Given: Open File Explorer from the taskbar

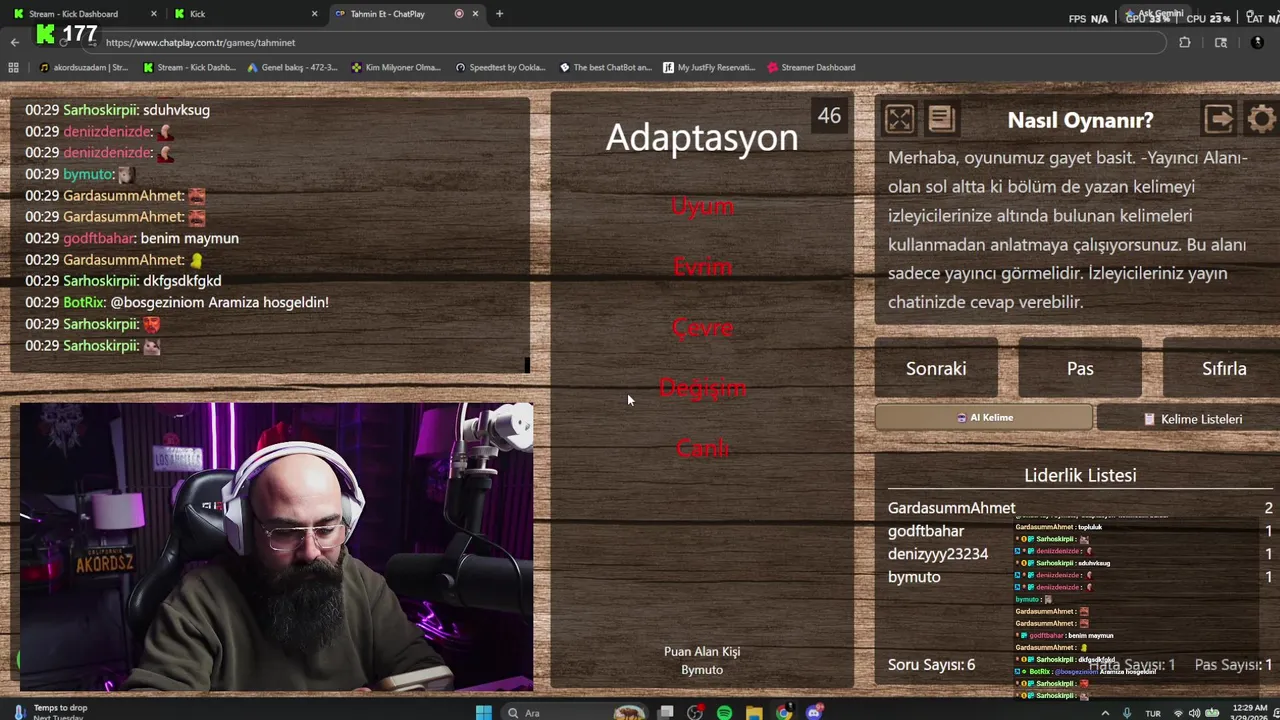Looking at the screenshot, I should [754, 713].
